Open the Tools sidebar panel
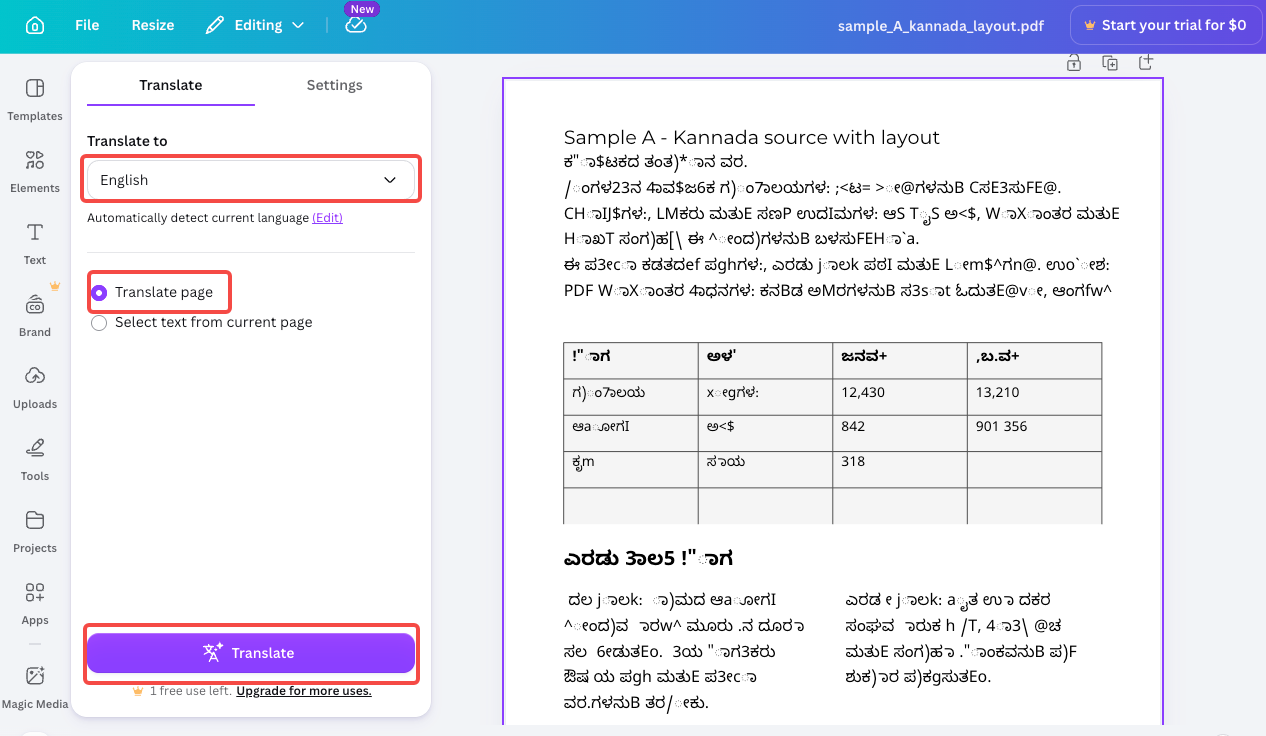 [35, 459]
